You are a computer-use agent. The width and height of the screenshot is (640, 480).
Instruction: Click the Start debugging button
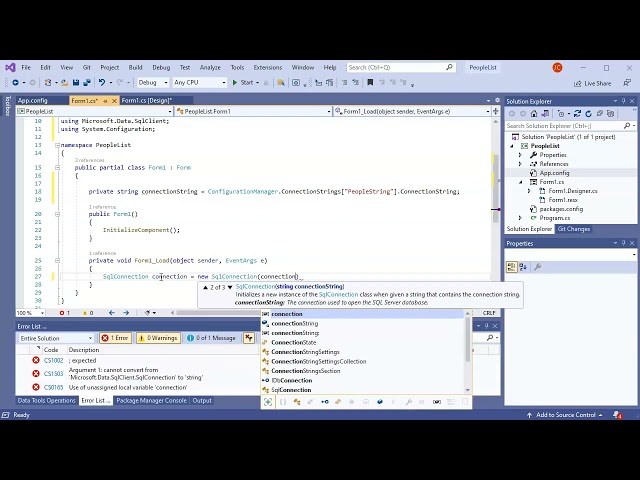coord(243,83)
